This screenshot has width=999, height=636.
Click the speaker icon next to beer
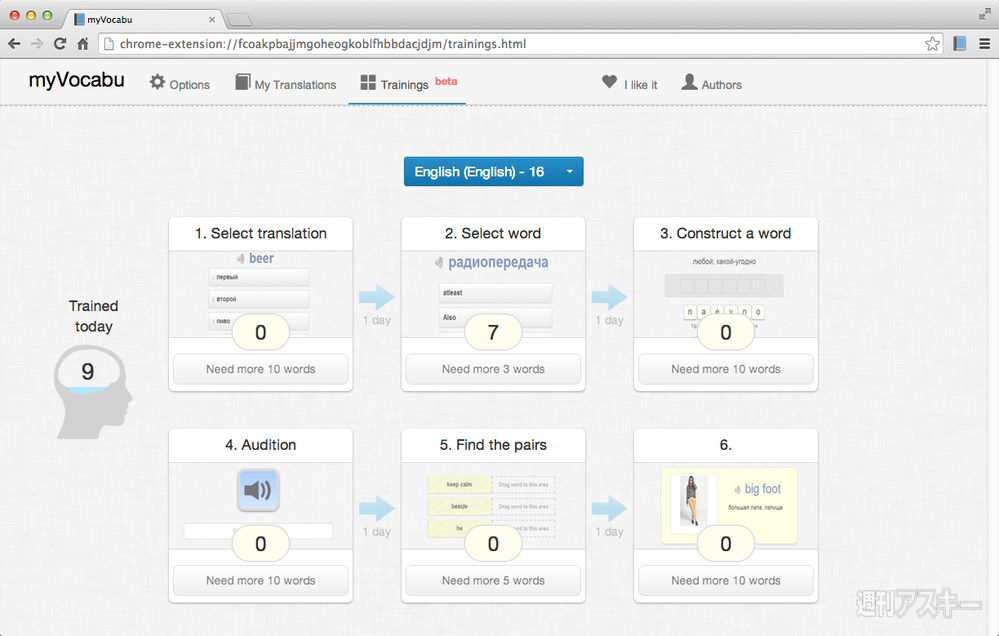click(241, 259)
